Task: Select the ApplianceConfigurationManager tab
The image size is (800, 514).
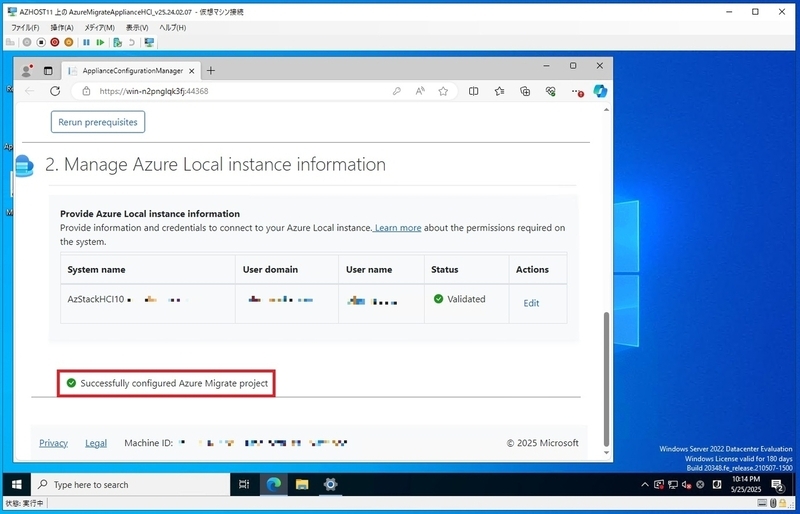Action: [x=131, y=71]
